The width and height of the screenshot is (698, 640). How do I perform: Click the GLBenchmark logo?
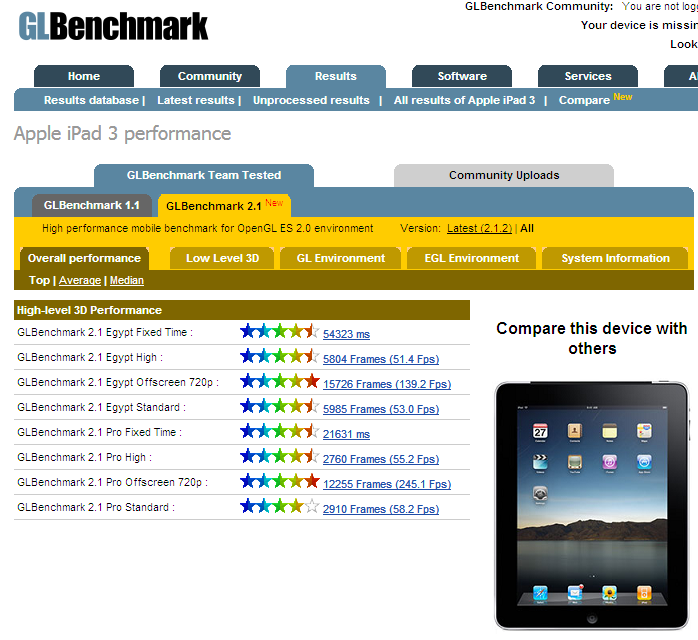113,26
